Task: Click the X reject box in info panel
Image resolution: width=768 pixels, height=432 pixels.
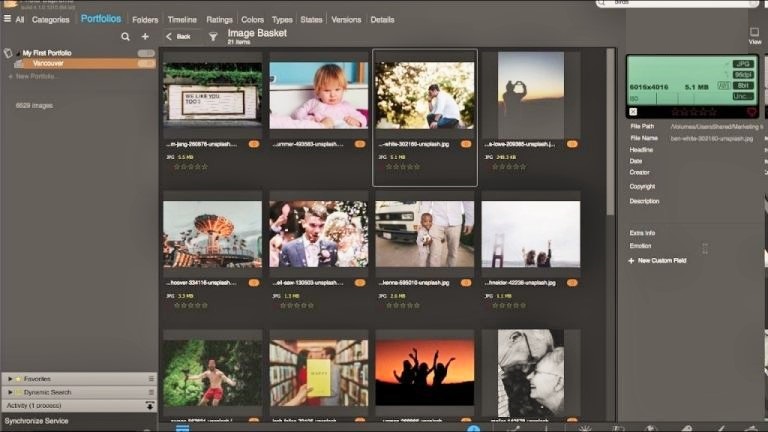Action: pos(633,112)
